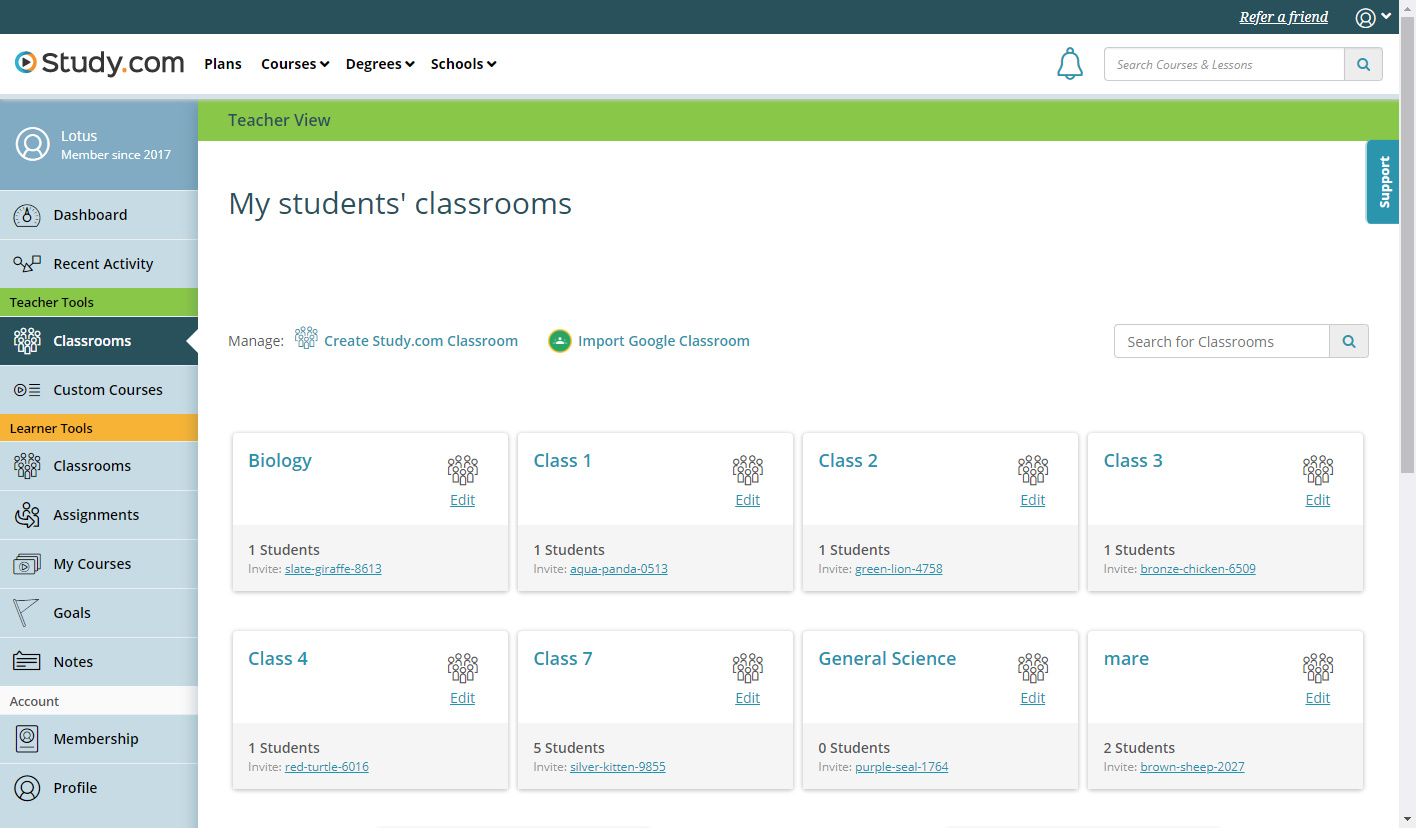Click the Study.com logo

[x=100, y=63]
